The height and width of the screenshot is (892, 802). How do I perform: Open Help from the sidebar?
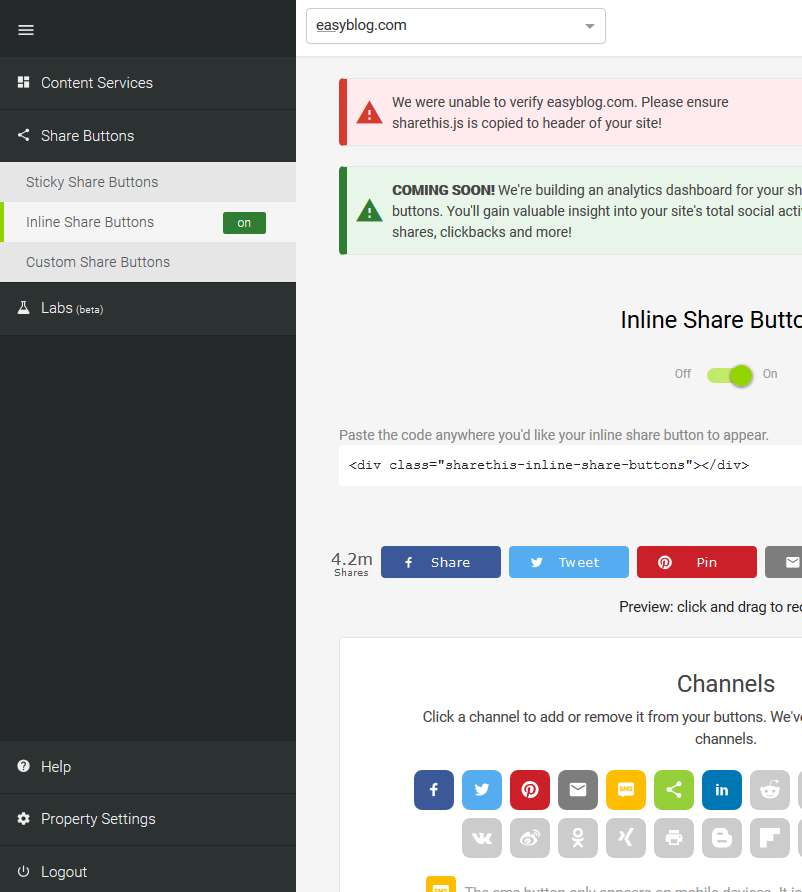tap(148, 767)
